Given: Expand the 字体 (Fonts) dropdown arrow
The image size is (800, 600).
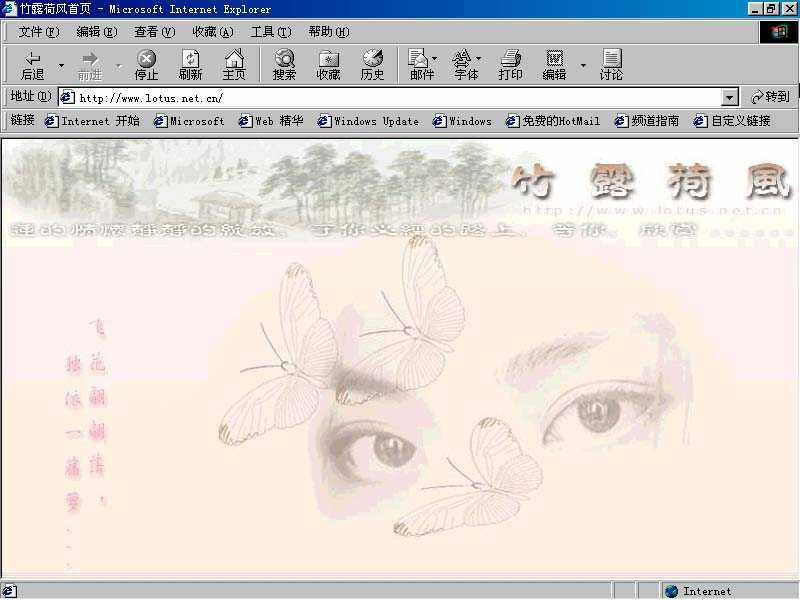Looking at the screenshot, I should [479, 57].
